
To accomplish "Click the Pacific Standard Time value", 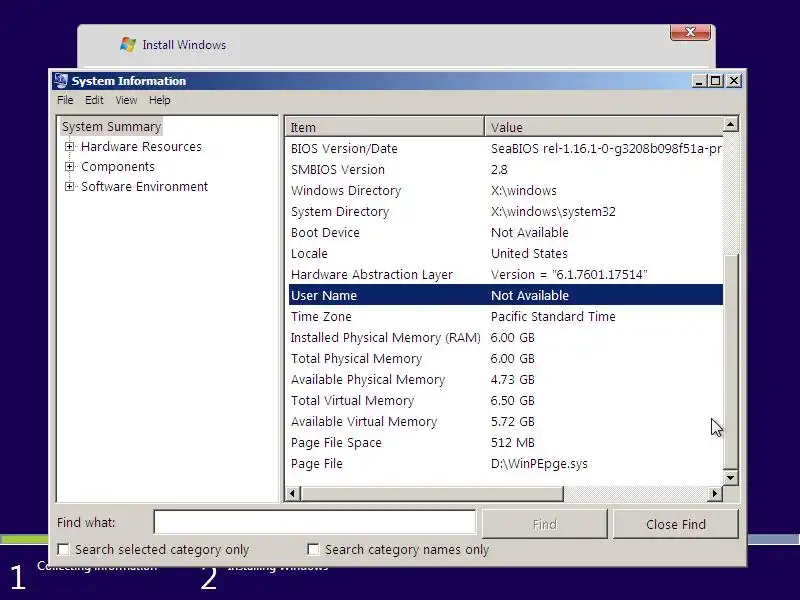I will 553,316.
